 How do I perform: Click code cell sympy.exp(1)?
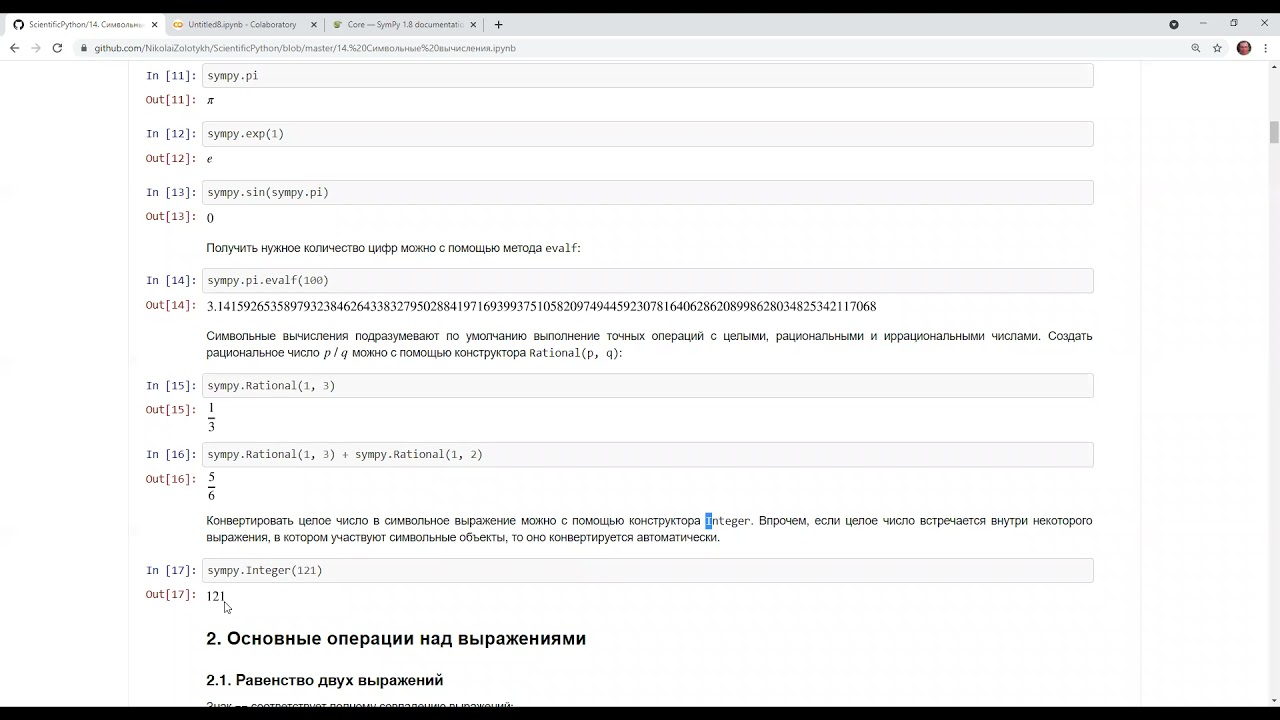(648, 134)
